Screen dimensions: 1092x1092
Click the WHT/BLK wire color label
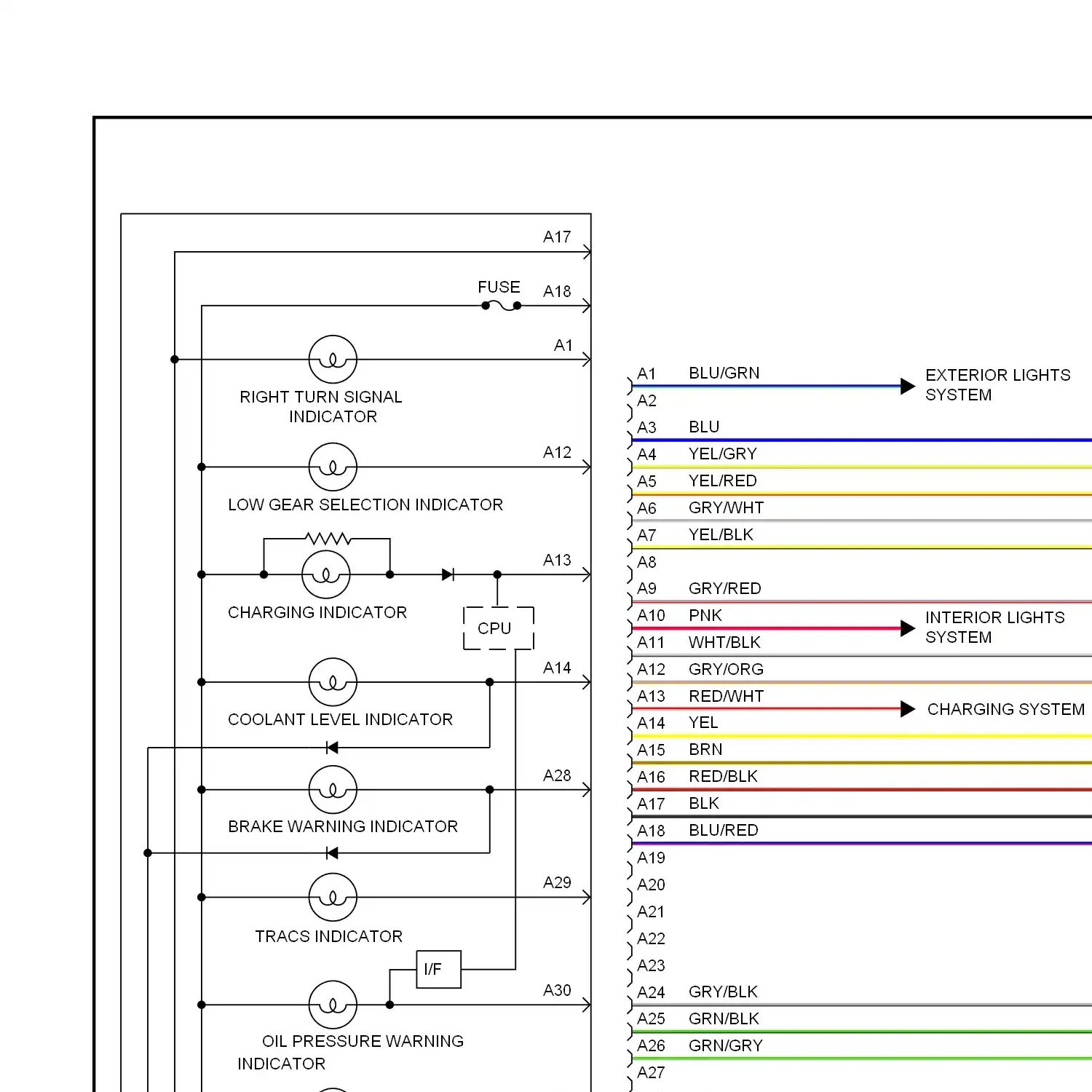coord(725,643)
